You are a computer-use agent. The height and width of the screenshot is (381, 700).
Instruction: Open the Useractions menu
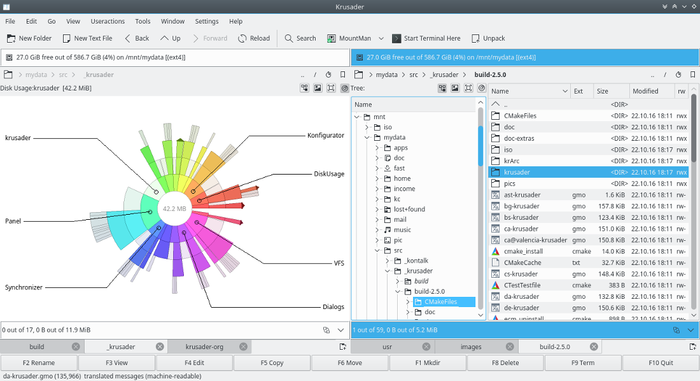pyautogui.click(x=108, y=21)
